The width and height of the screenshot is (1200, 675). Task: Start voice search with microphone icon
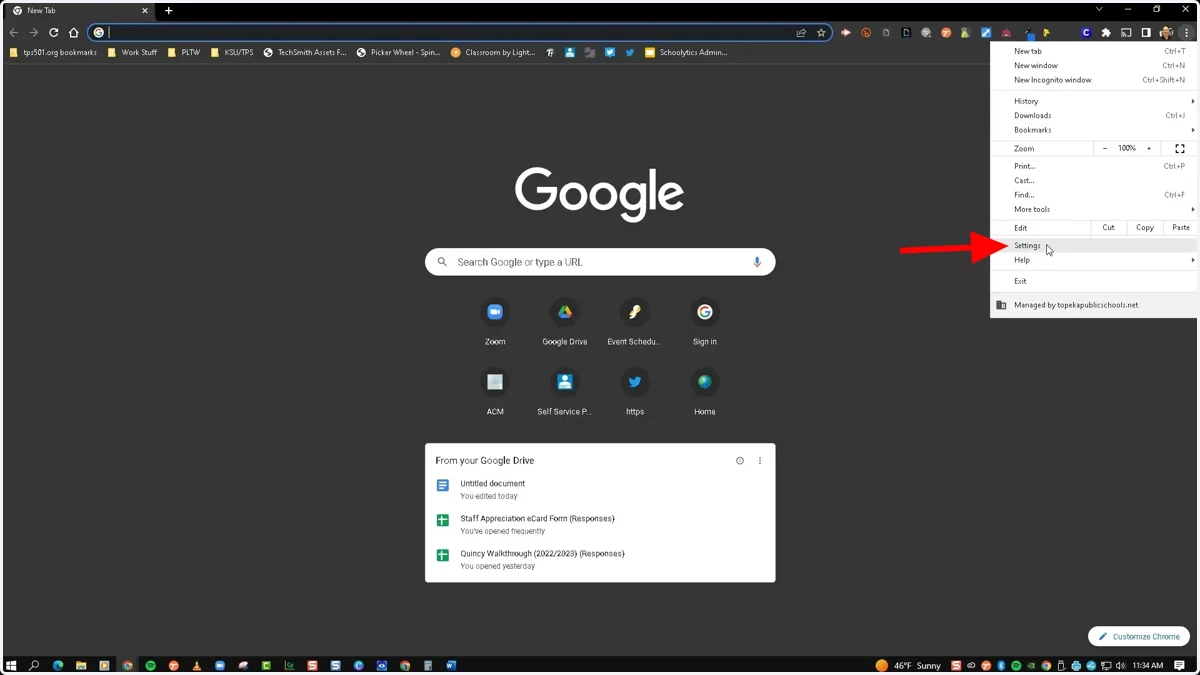pyautogui.click(x=757, y=262)
